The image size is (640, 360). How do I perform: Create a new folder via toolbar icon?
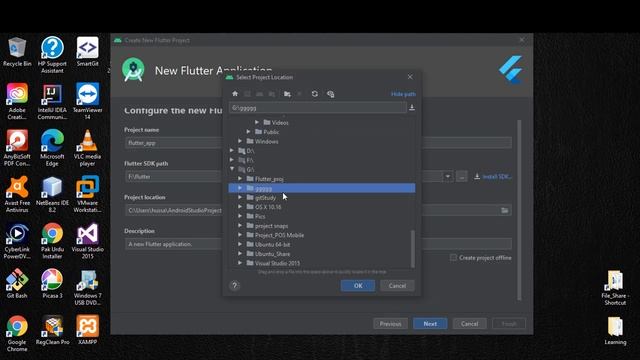(x=287, y=94)
